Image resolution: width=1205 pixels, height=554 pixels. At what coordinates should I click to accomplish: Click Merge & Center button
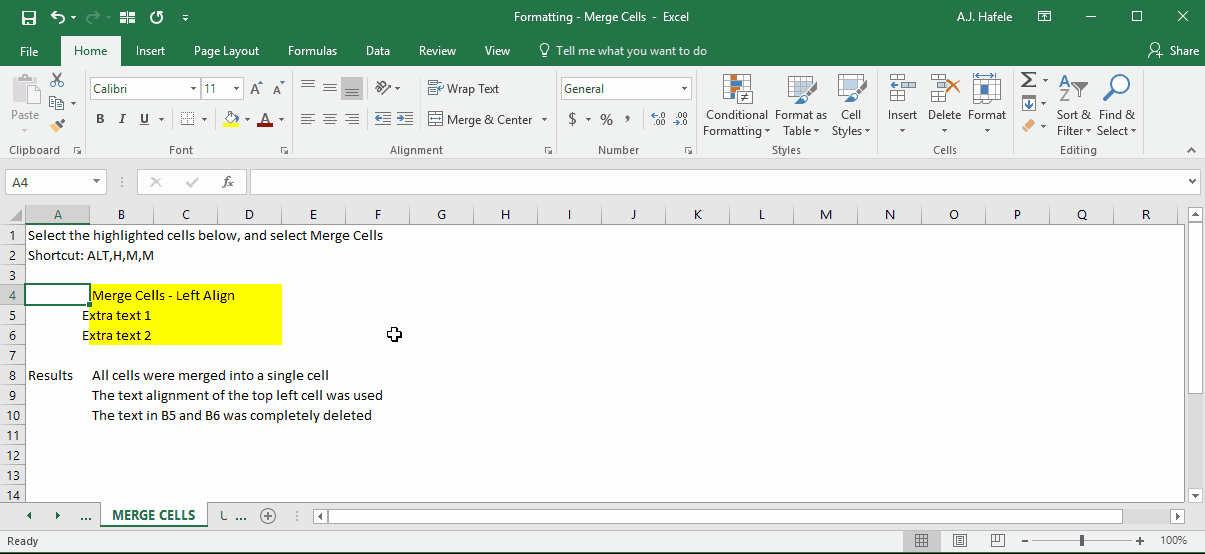click(481, 119)
